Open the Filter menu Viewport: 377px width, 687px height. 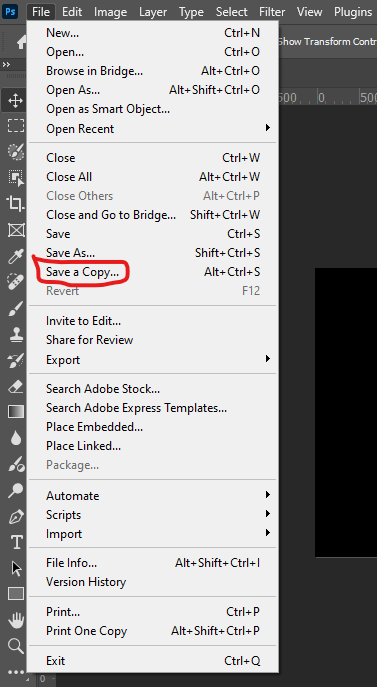click(x=272, y=12)
